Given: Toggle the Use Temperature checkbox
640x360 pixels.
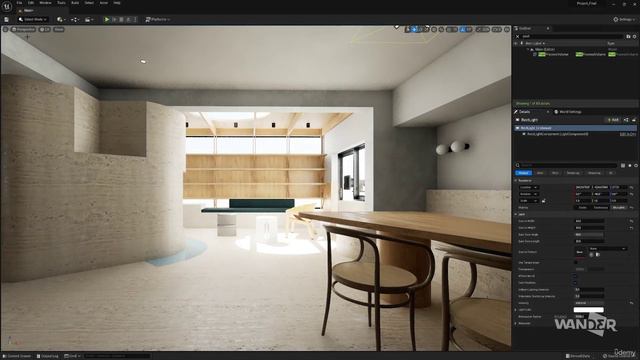Looking at the screenshot, I should tap(576, 262).
